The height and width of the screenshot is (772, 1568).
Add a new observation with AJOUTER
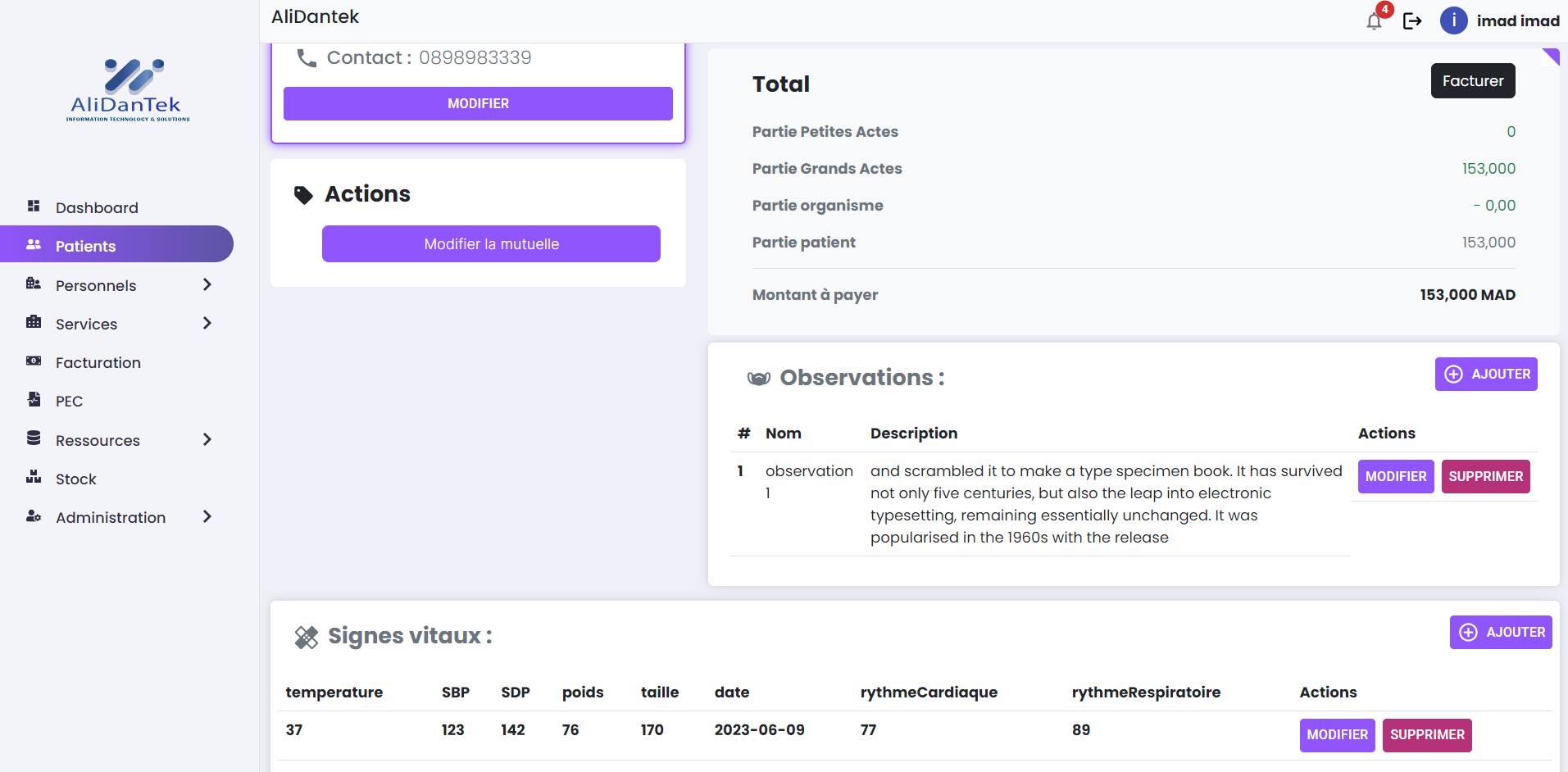[x=1485, y=375]
